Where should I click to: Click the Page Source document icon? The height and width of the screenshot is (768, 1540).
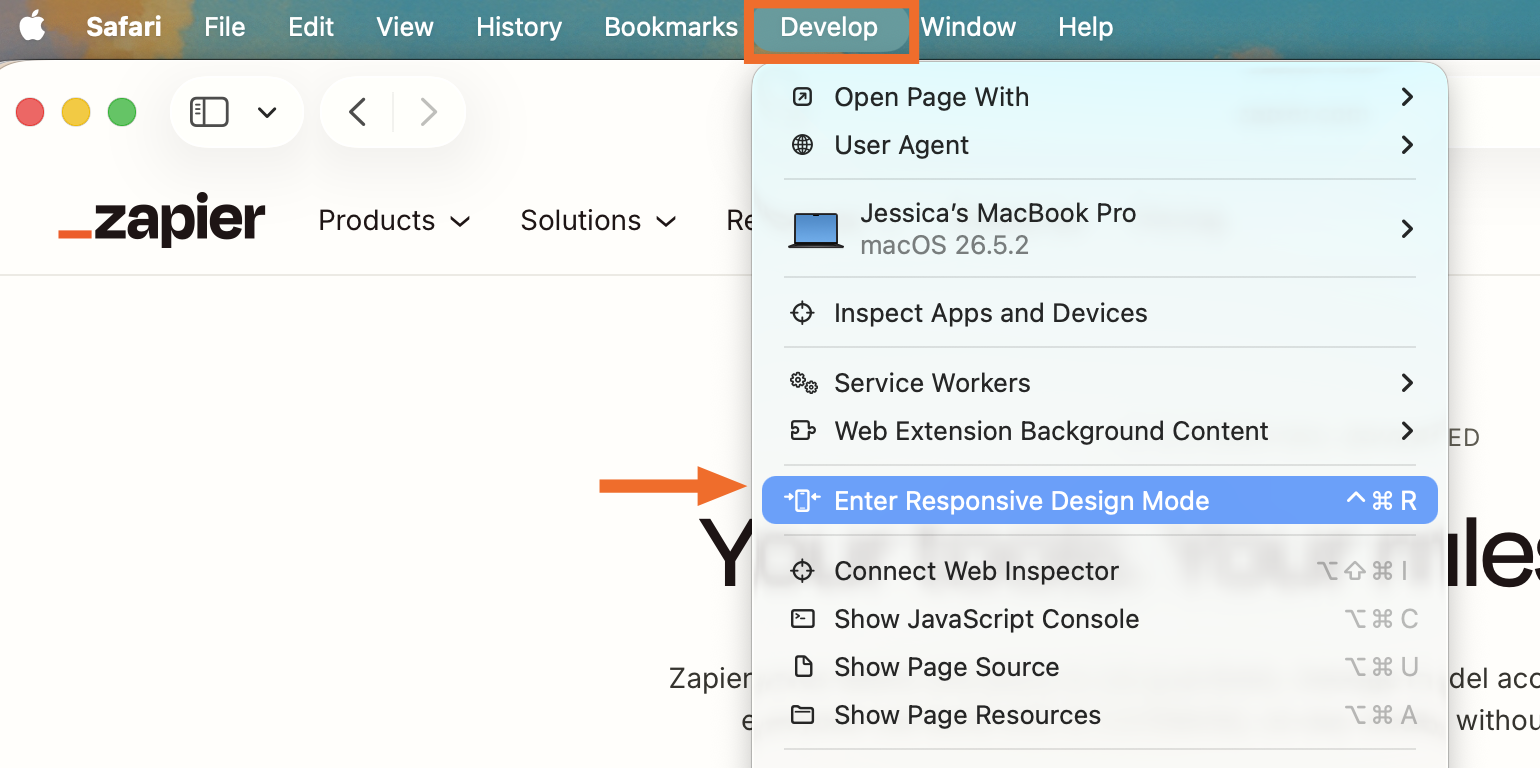tap(802, 667)
